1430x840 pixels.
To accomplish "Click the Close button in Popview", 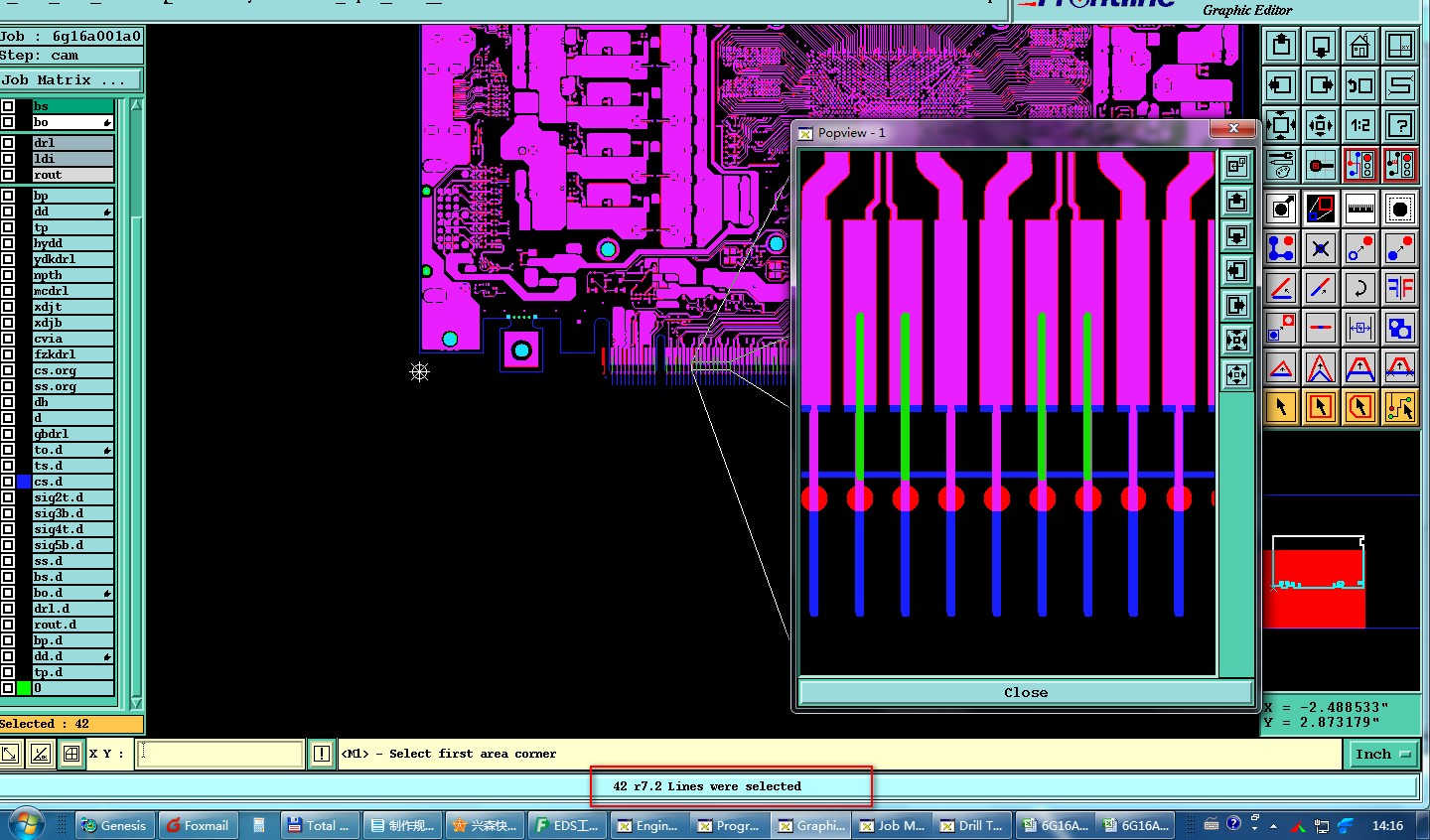I will pyautogui.click(x=1026, y=692).
